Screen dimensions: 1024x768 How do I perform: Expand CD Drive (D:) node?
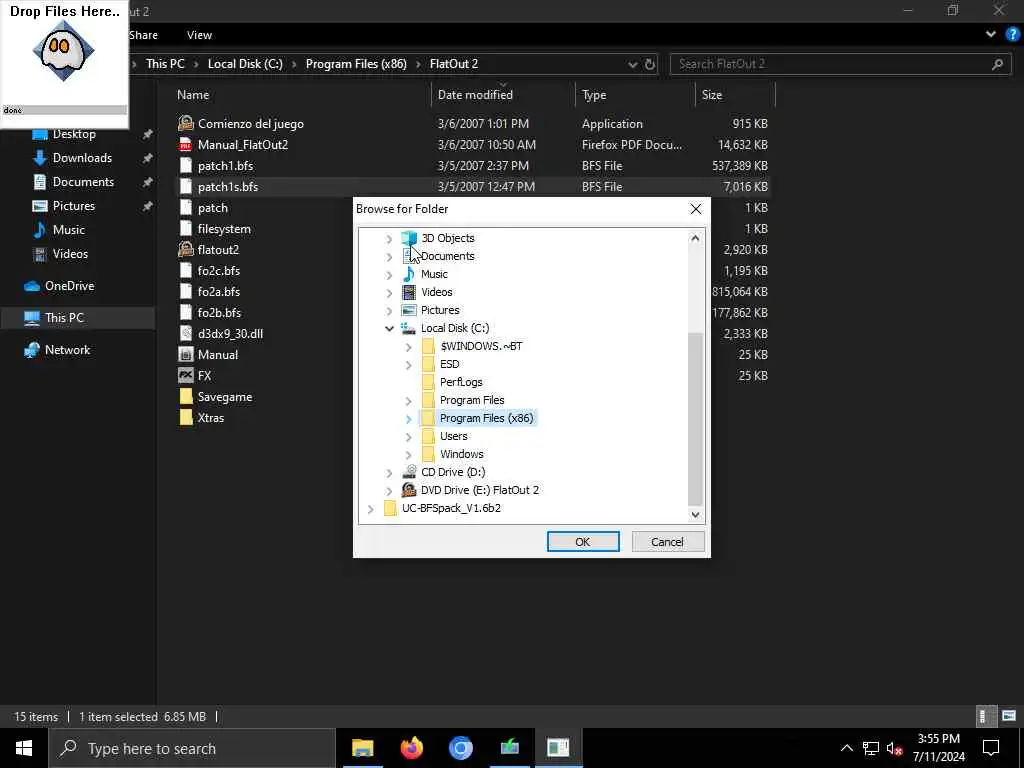pos(389,472)
